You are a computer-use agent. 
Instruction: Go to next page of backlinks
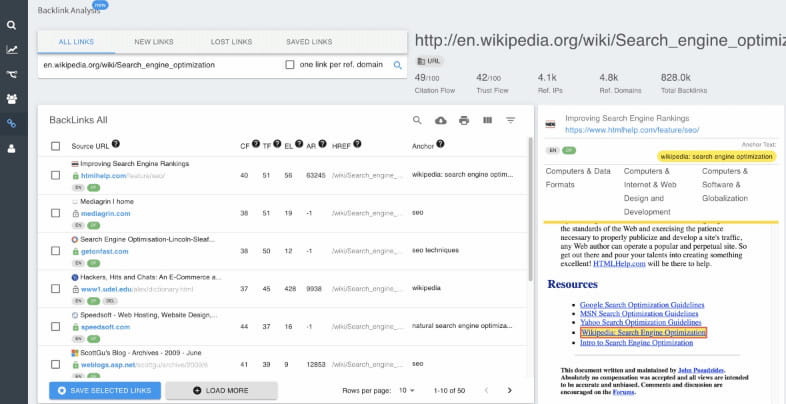510,390
